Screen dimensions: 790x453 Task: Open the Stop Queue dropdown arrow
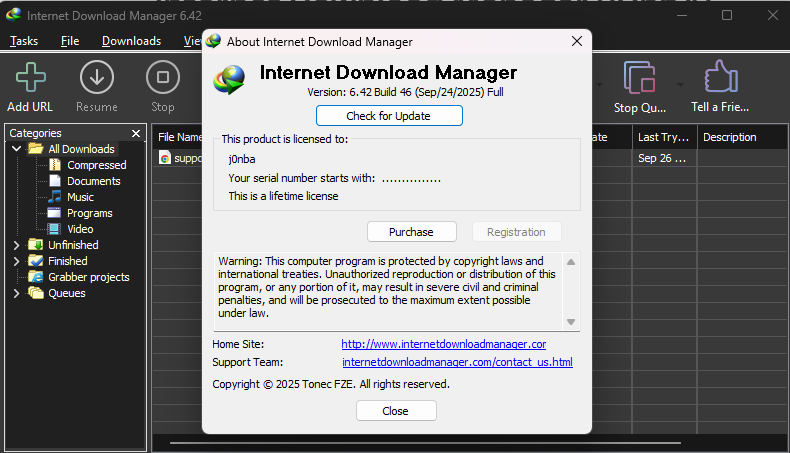[x=680, y=85]
